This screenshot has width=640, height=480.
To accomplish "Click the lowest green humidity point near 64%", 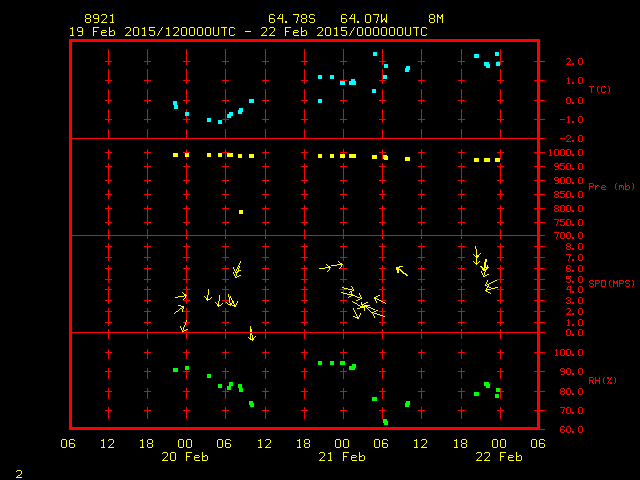I will pos(385,422).
